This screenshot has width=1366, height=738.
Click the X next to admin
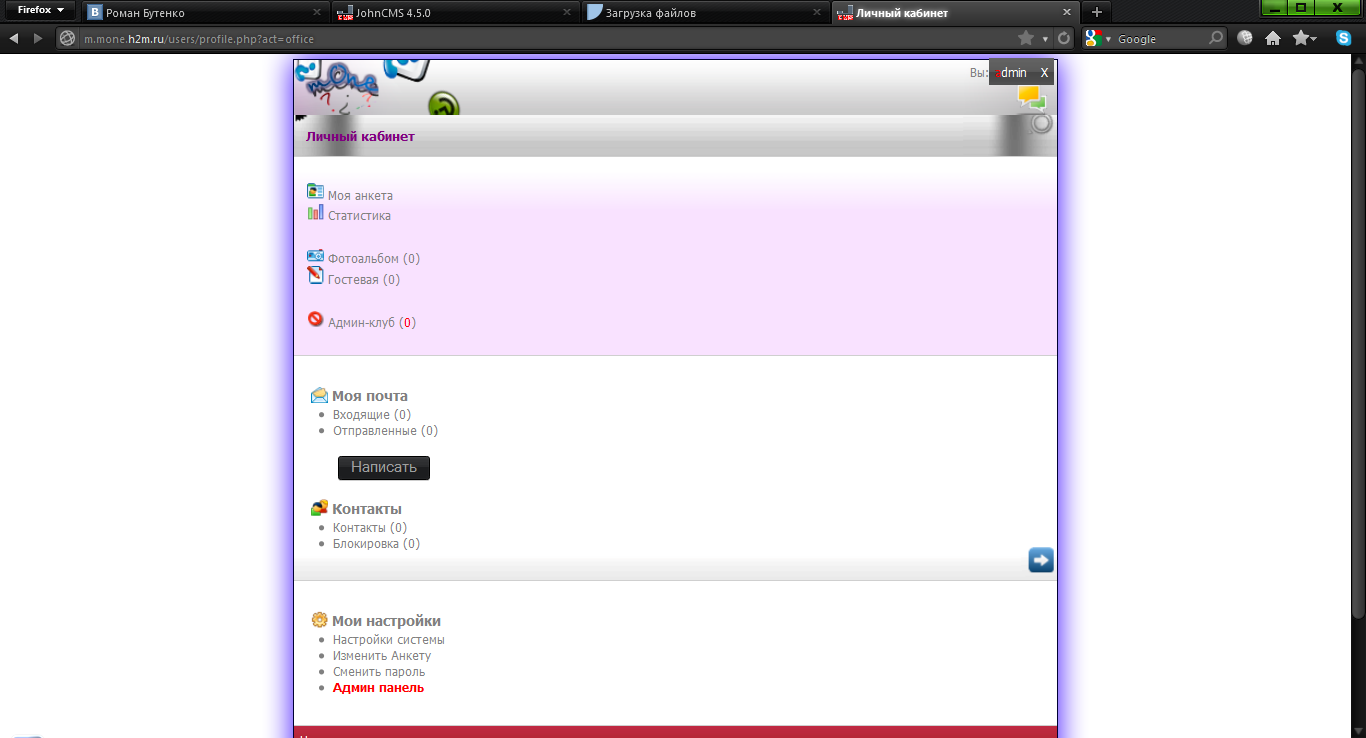1044,73
